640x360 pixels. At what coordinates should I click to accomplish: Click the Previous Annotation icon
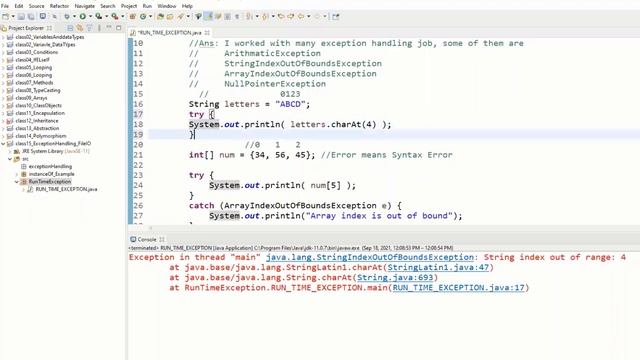[265, 16]
